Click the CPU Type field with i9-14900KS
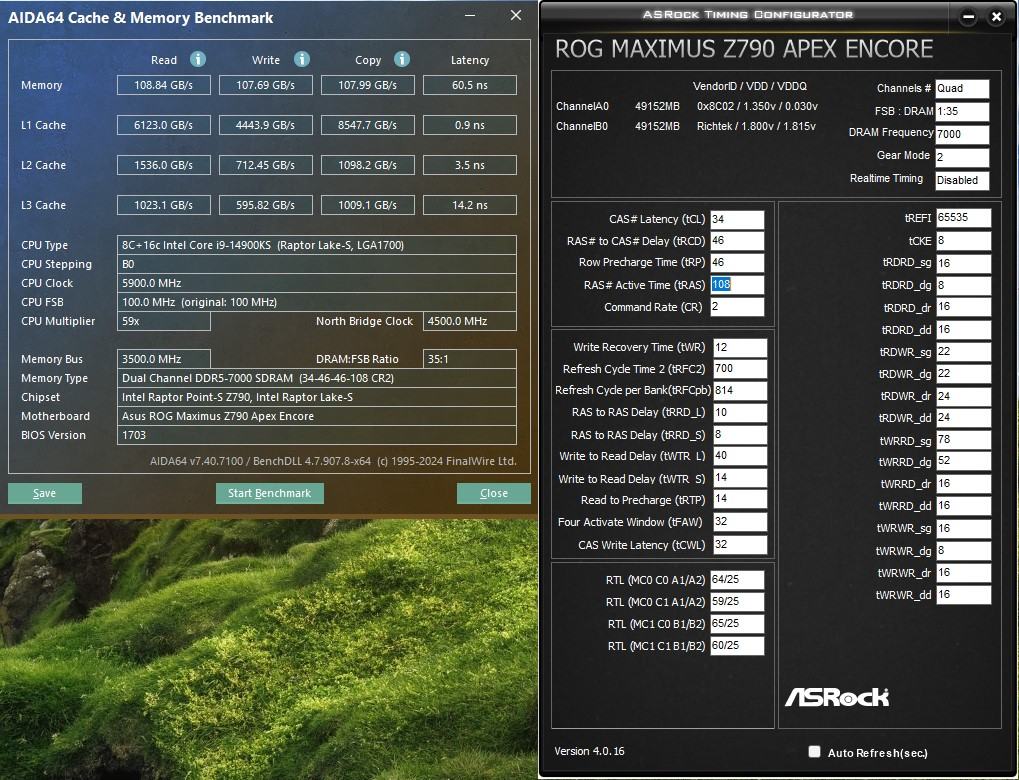The width and height of the screenshot is (1019, 780). pos(316,245)
